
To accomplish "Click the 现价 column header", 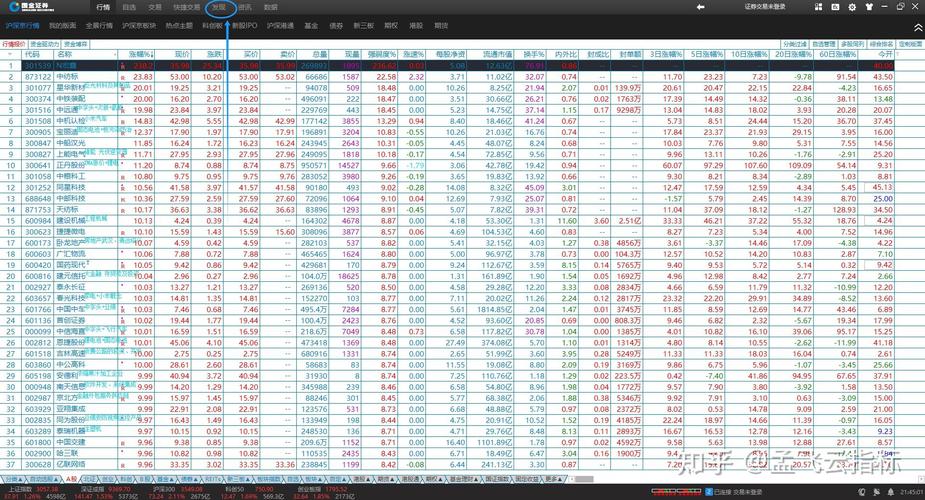I will click(x=182, y=54).
